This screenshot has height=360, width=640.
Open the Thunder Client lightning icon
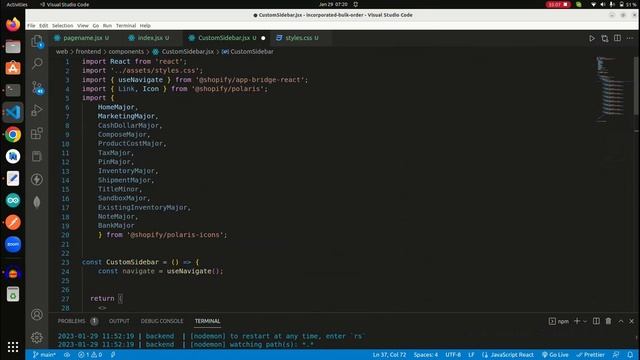tap(37, 179)
